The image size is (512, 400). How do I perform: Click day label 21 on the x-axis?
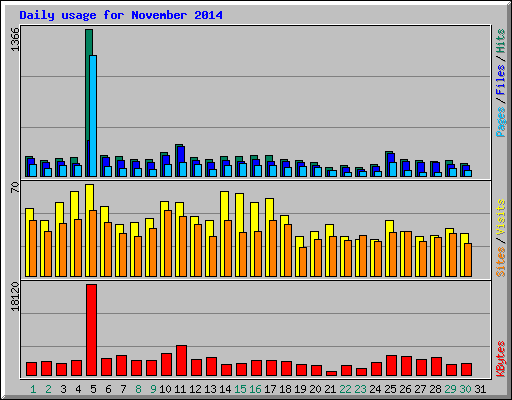coord(330,389)
